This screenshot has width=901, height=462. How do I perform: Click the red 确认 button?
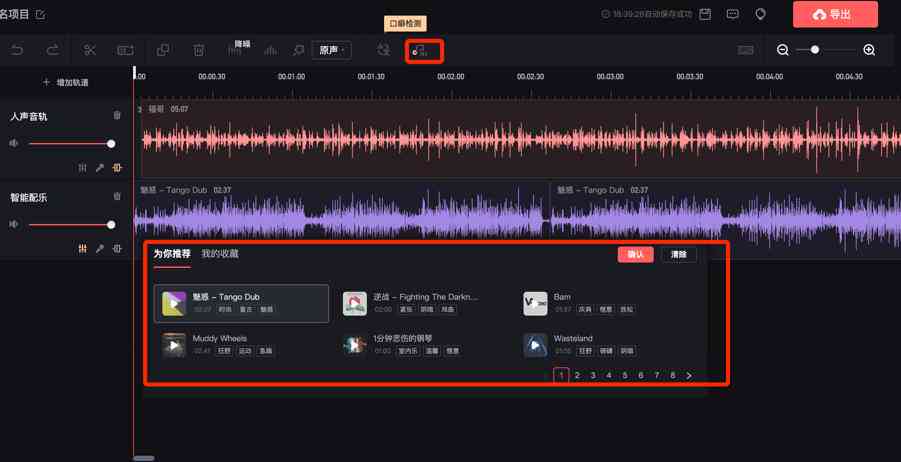click(x=636, y=255)
